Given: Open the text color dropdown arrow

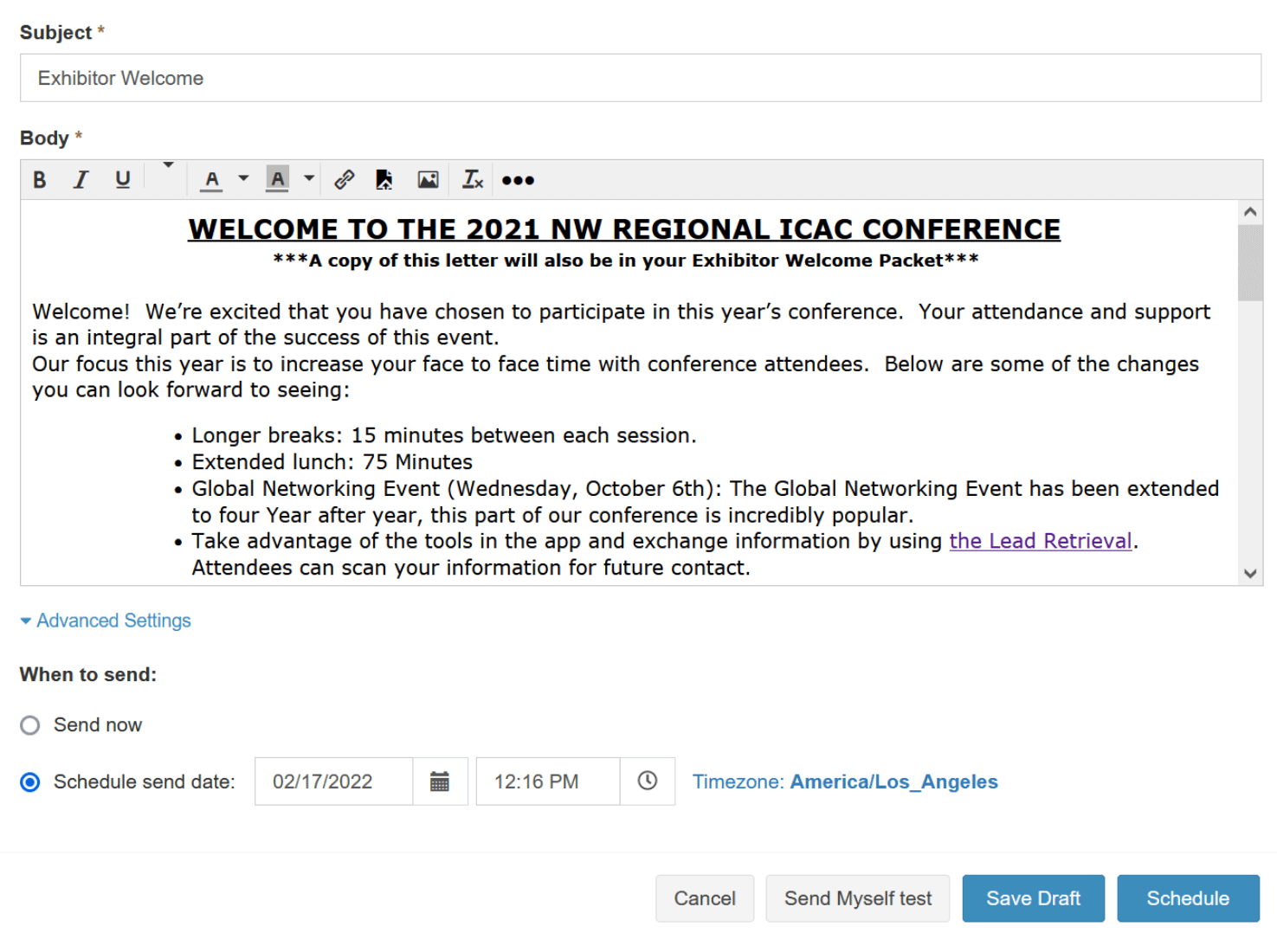Looking at the screenshot, I should [x=243, y=179].
